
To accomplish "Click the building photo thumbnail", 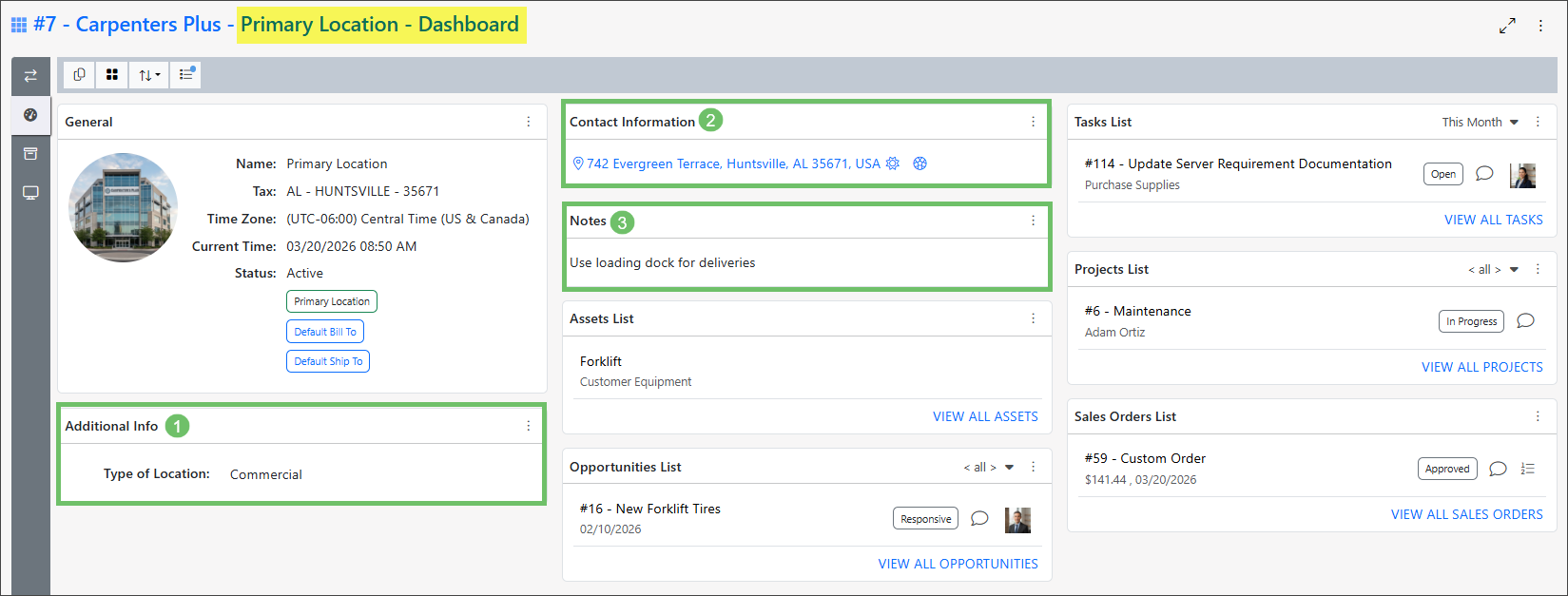I will tap(124, 207).
